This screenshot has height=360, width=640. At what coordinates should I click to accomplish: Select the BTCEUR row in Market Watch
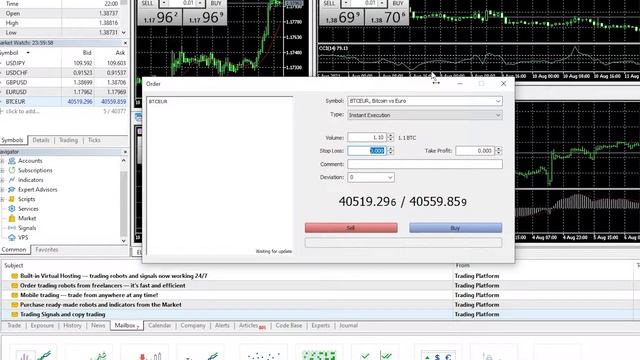(x=64, y=102)
